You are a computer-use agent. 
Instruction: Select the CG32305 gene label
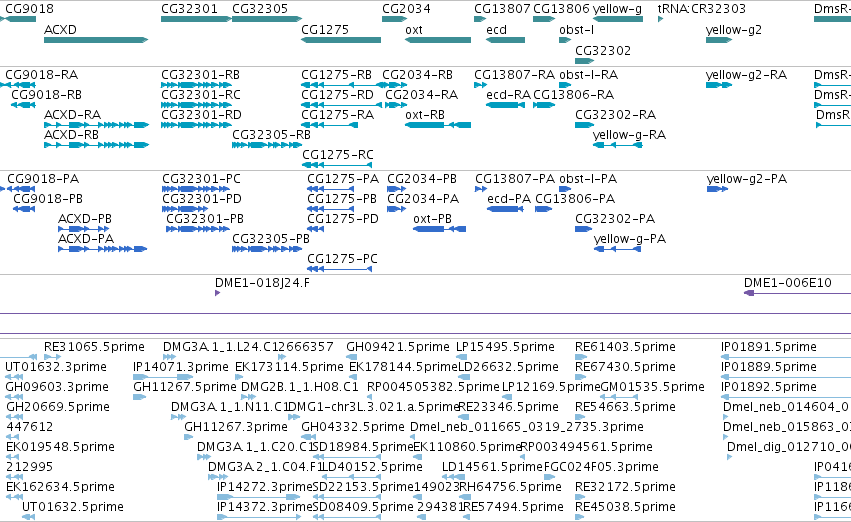tap(260, 9)
